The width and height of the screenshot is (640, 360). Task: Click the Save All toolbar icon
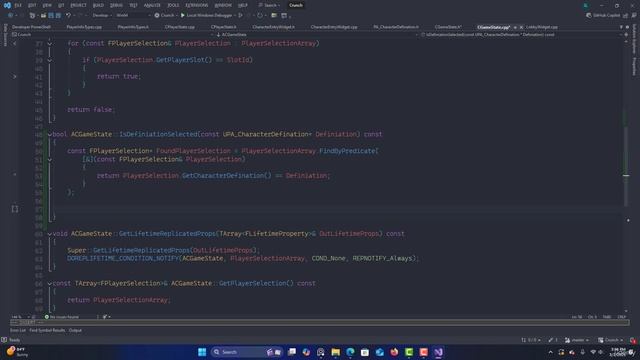[x=58, y=16]
